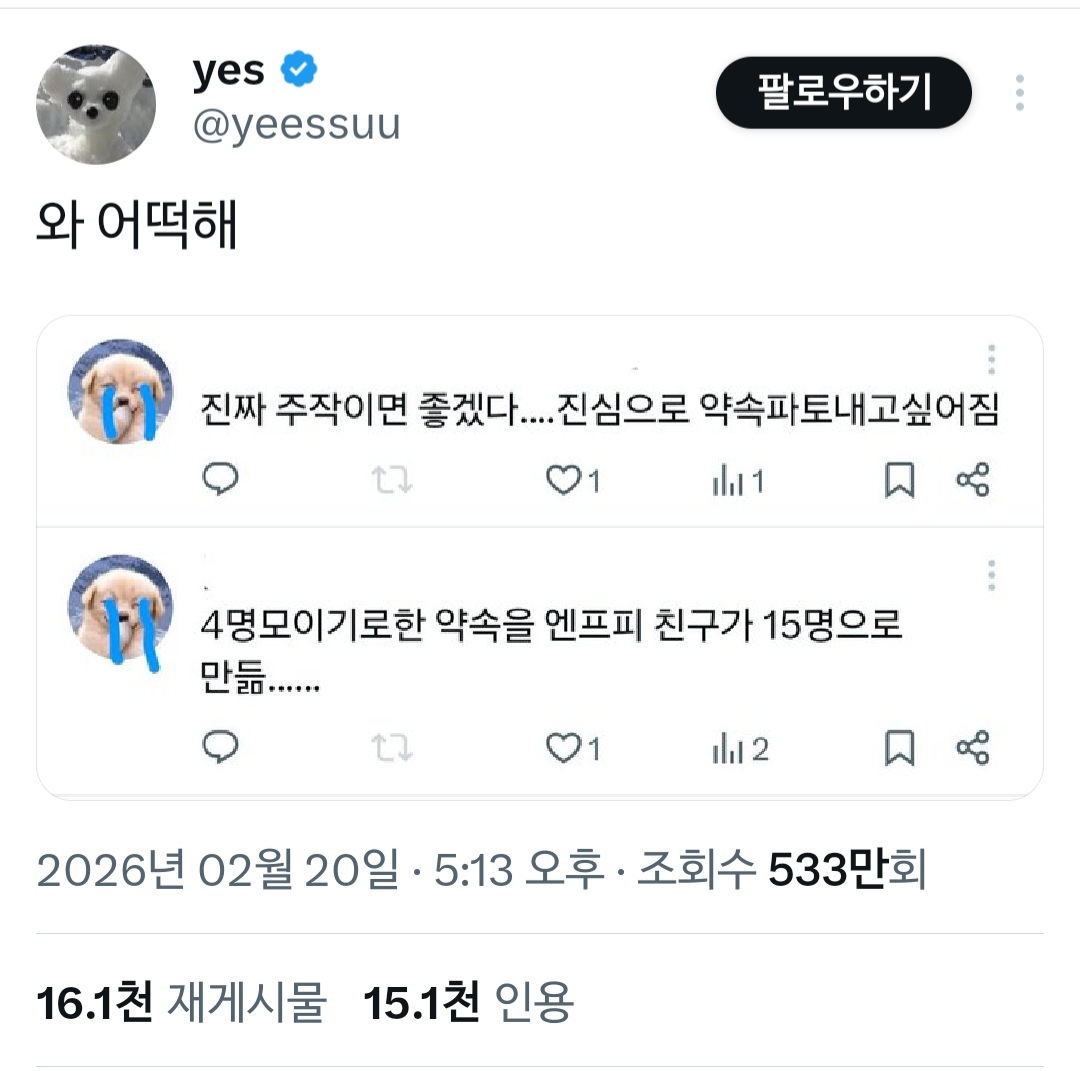
Task: Bookmark the 주작이면 좋겠다 quoted tweet
Action: tap(899, 481)
